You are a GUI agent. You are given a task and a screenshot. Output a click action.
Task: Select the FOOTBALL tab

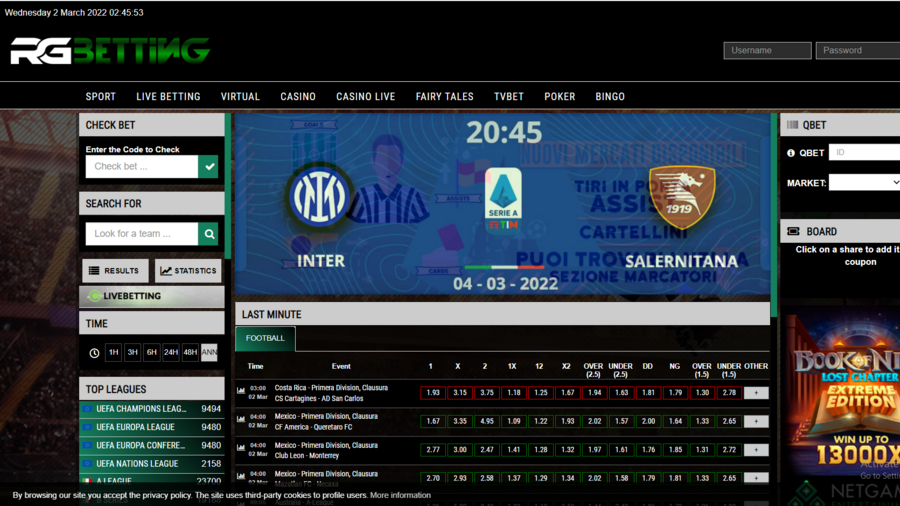pyautogui.click(x=265, y=338)
